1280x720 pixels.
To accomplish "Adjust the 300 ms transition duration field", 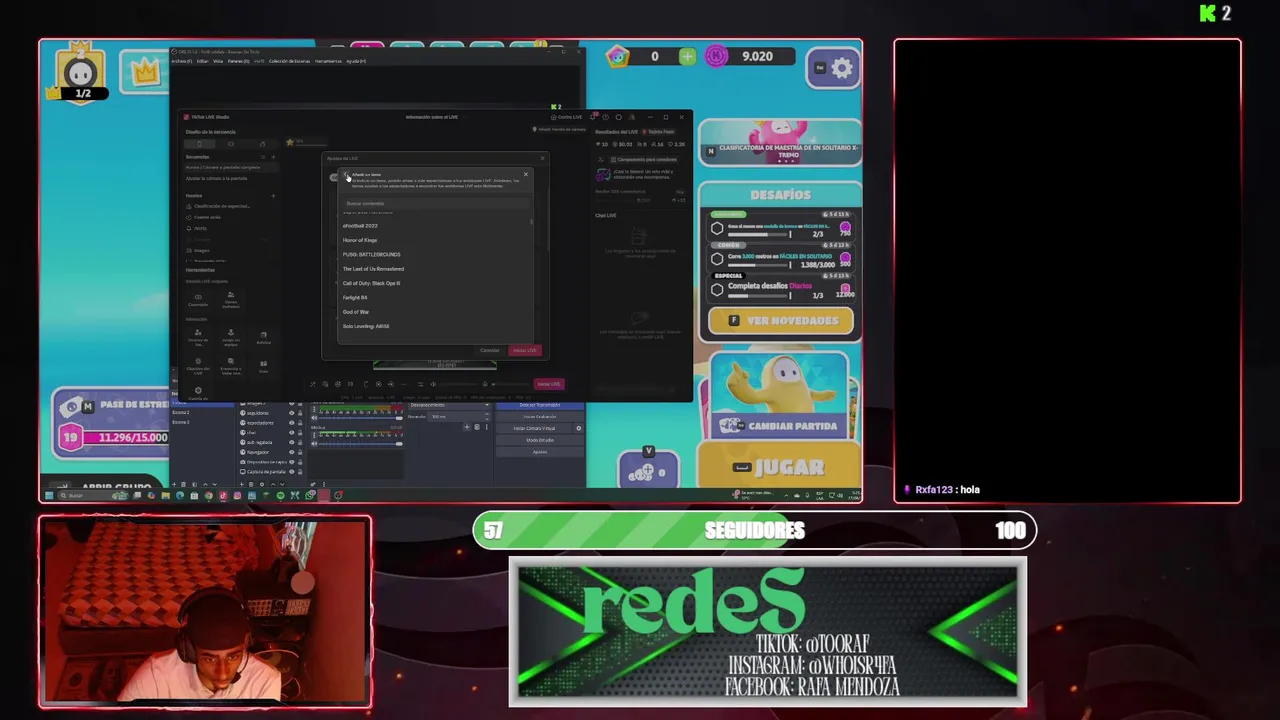I will [x=458, y=417].
